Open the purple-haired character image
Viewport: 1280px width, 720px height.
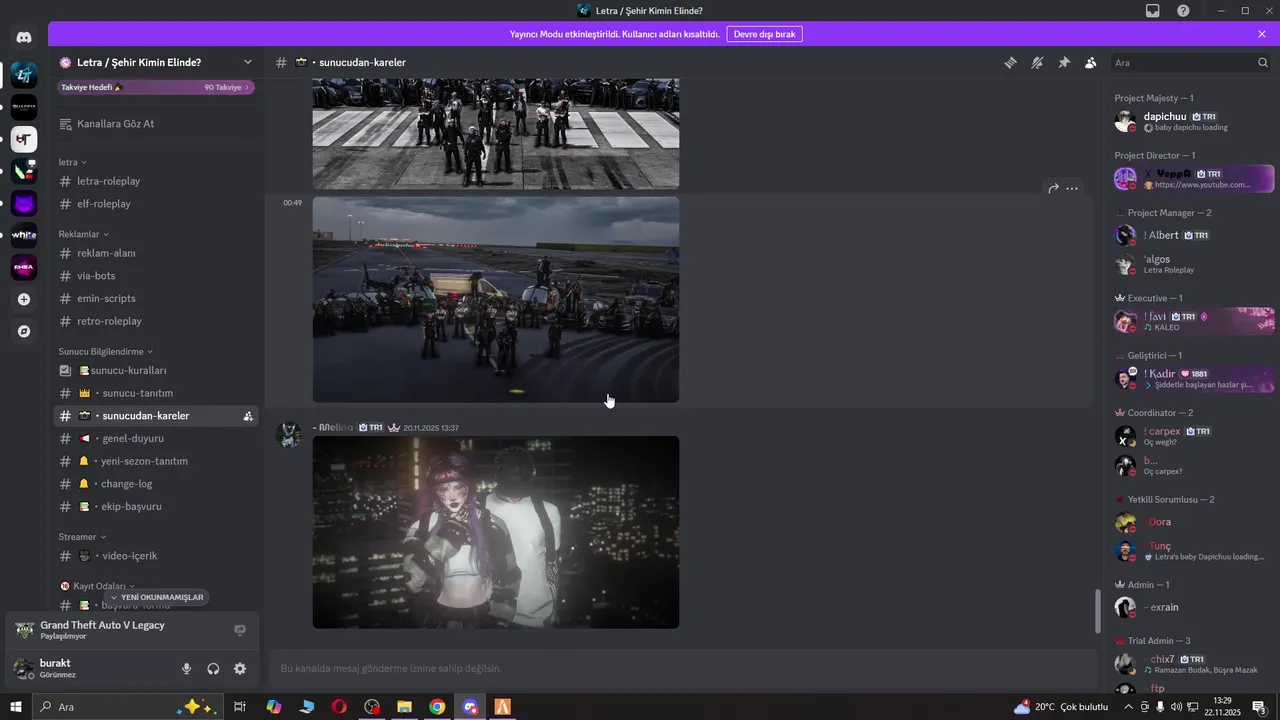496,532
